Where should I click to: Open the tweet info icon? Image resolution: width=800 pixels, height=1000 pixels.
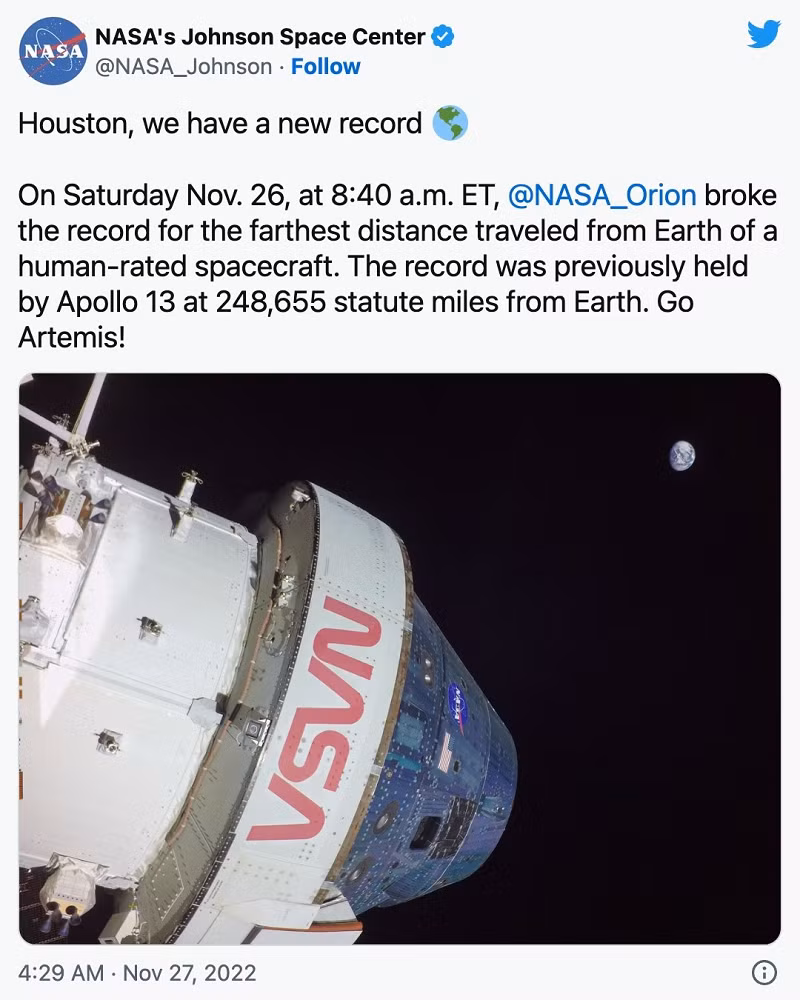coord(763,972)
